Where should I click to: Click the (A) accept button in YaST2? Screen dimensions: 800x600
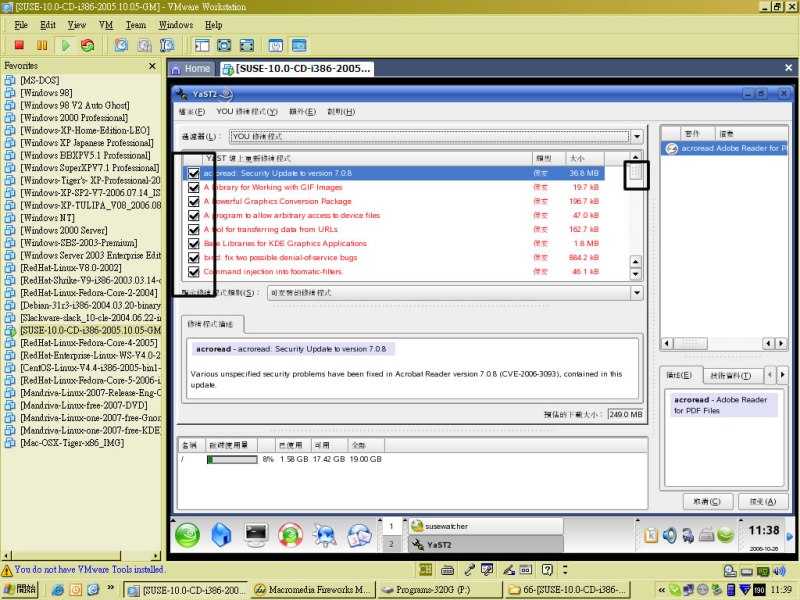pos(763,502)
